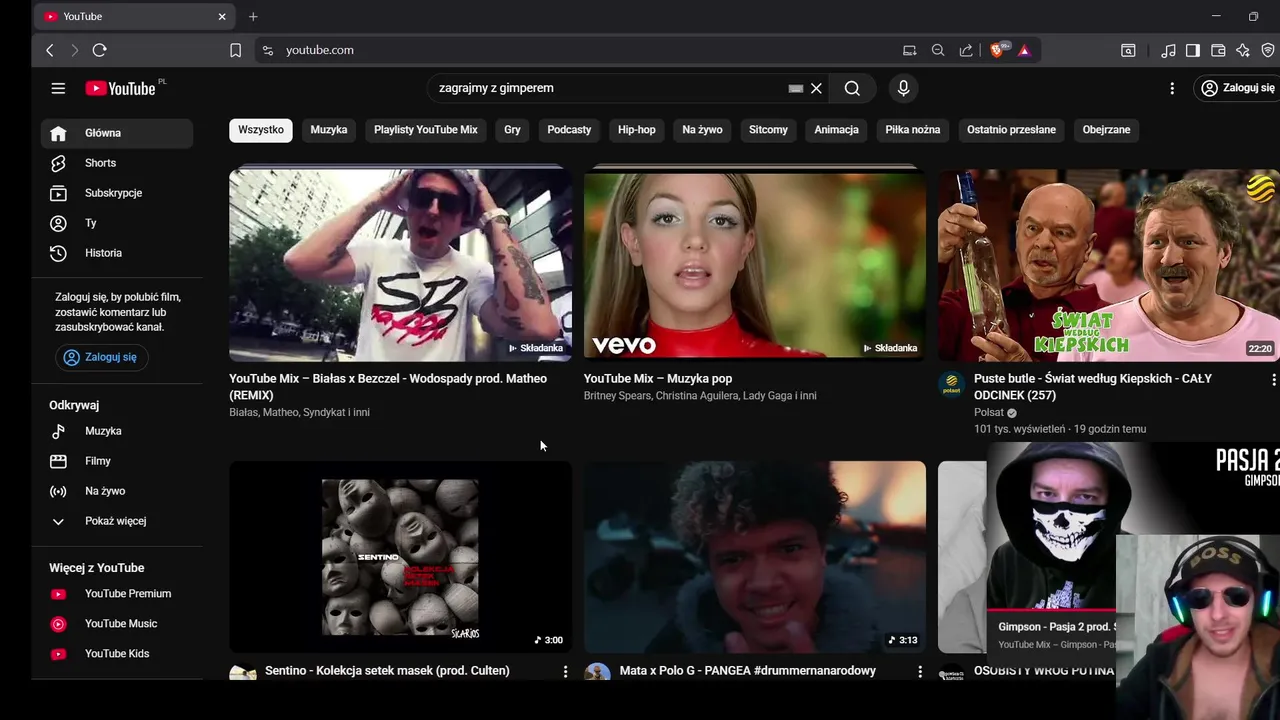1280x720 pixels.
Task: Open a new browser tab
Action: [253, 17]
